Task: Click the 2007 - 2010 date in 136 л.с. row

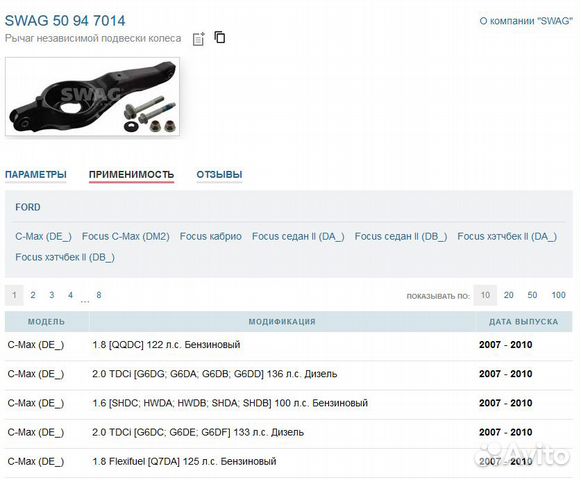Action: [505, 374]
